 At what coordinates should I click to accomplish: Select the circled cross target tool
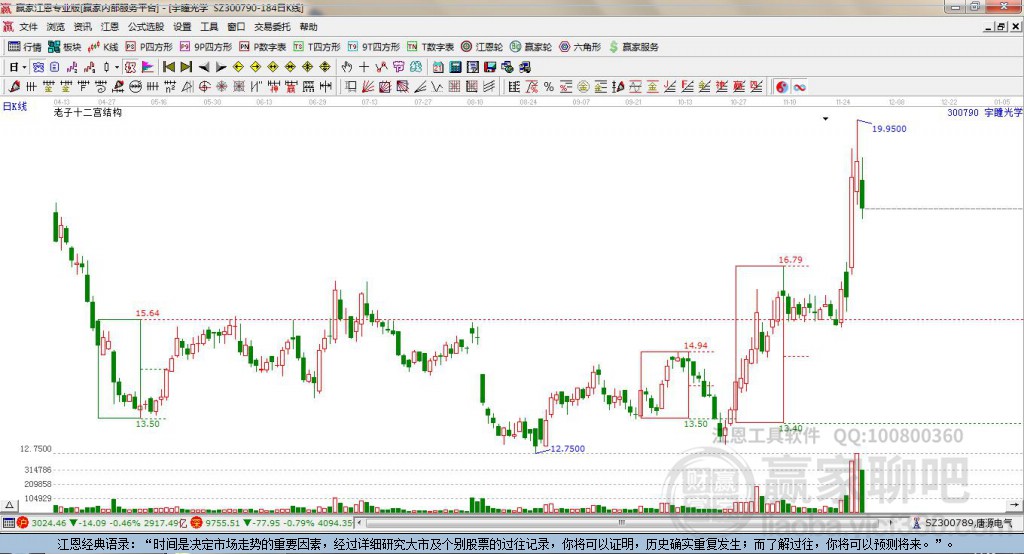(x=204, y=86)
